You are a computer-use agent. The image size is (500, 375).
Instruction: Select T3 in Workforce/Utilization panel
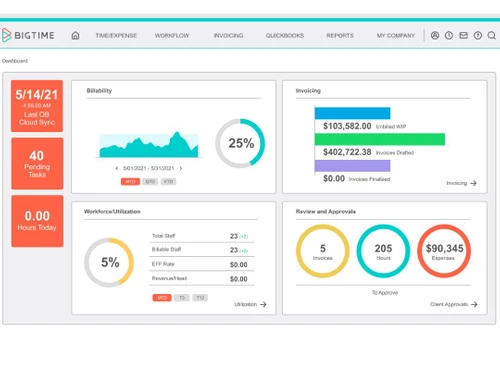[182, 298]
